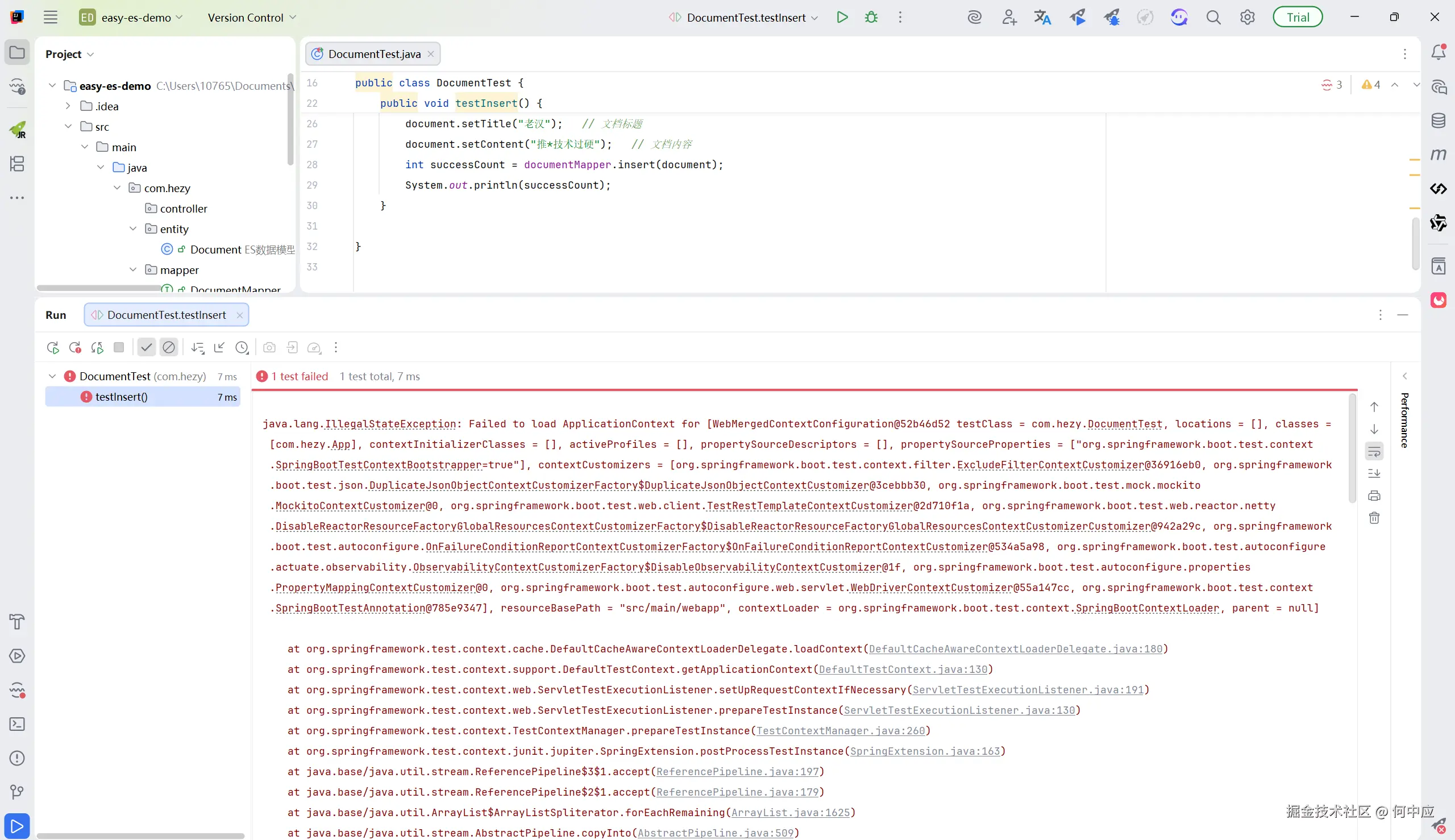Collapse the entity package node
The height and width of the screenshot is (840, 1455).
(x=133, y=229)
